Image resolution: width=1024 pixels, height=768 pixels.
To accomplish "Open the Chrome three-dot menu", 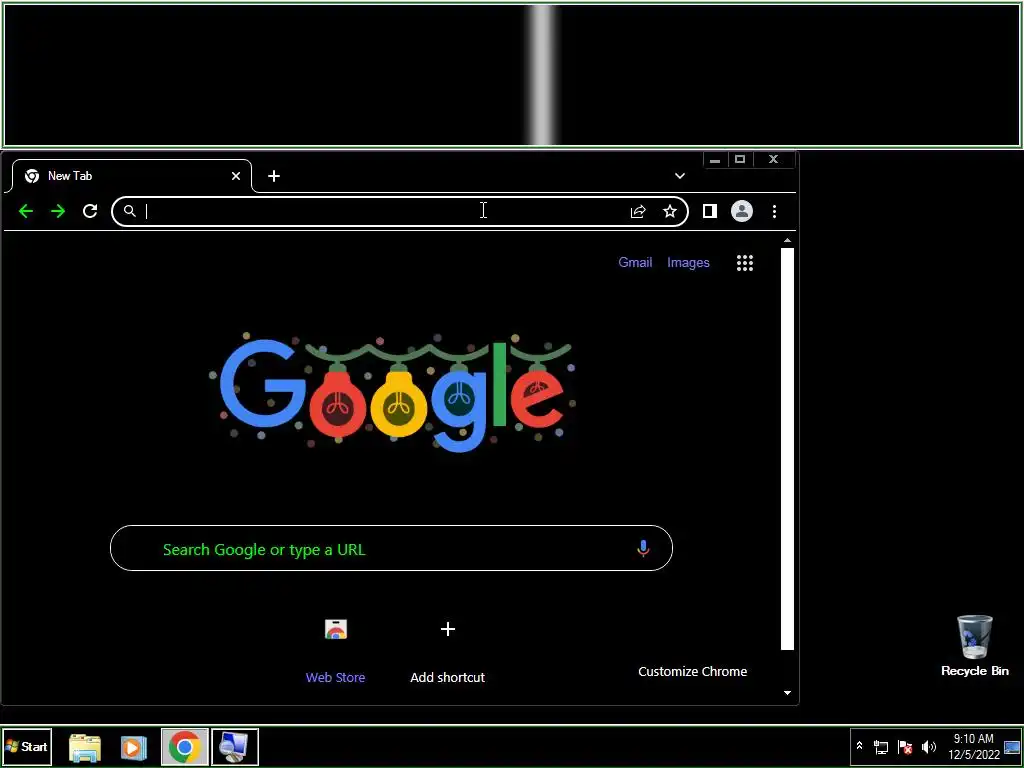I will [775, 211].
